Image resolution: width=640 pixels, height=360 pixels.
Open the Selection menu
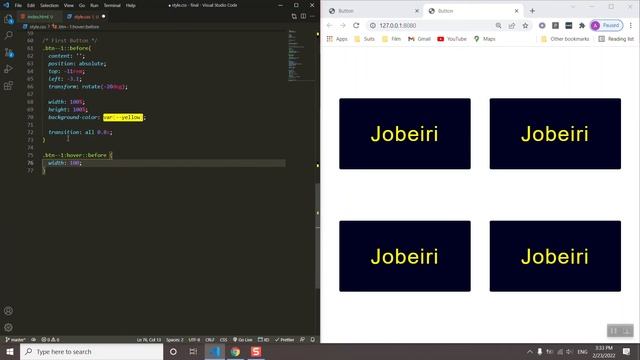click(49, 5)
